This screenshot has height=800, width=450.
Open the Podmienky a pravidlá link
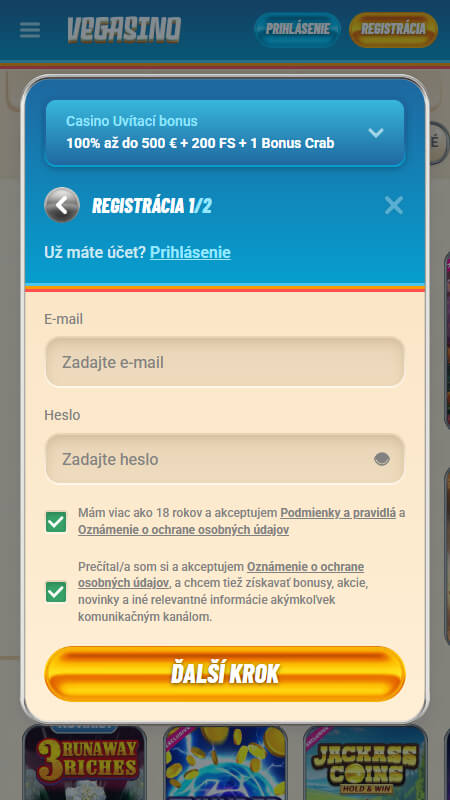(338, 513)
